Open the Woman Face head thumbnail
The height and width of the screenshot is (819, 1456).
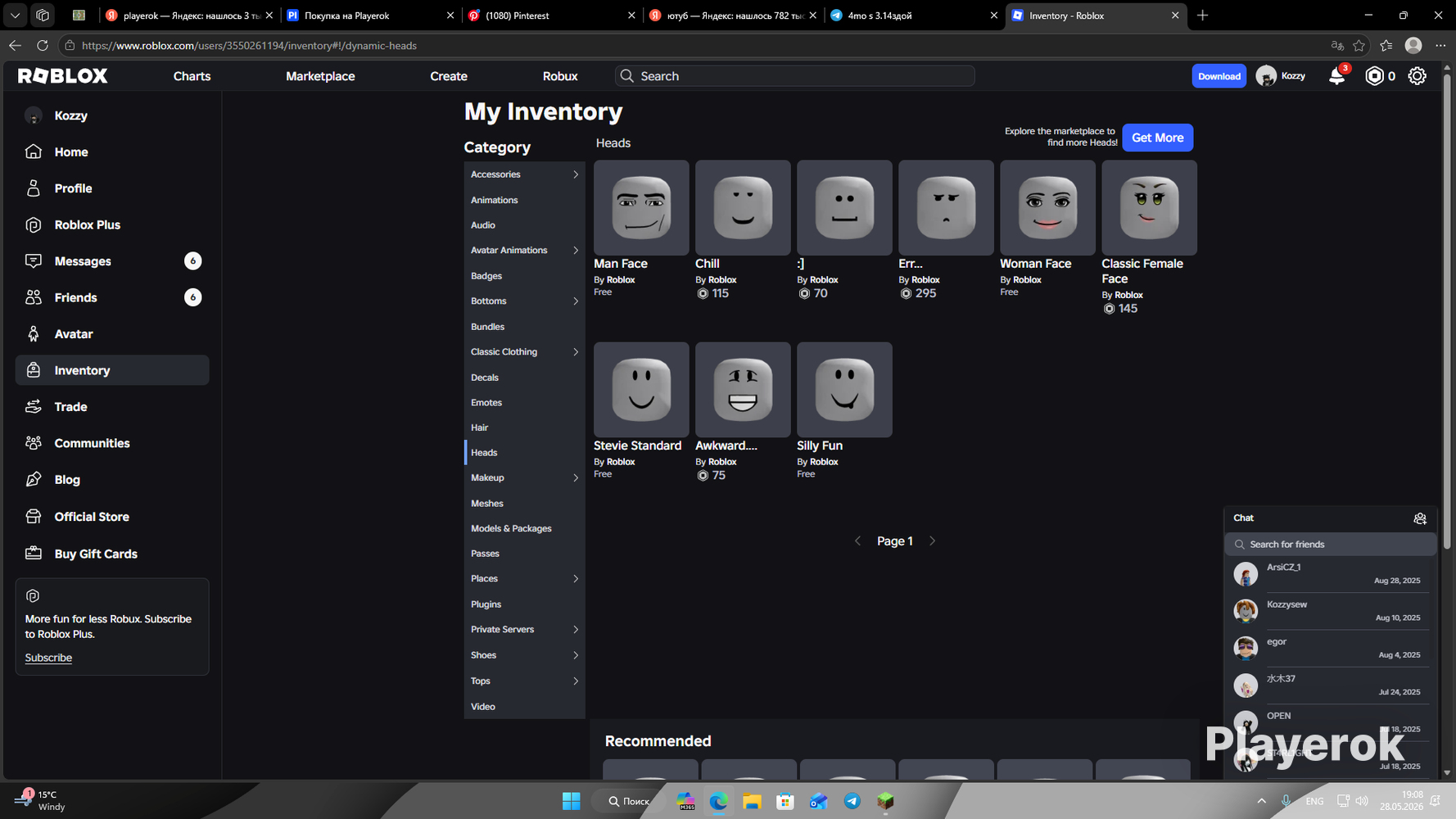click(x=1047, y=208)
